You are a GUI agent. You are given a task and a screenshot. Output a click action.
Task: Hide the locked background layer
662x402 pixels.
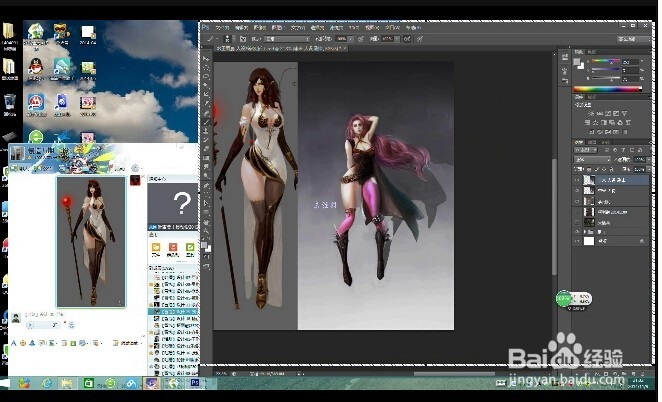tap(577, 241)
